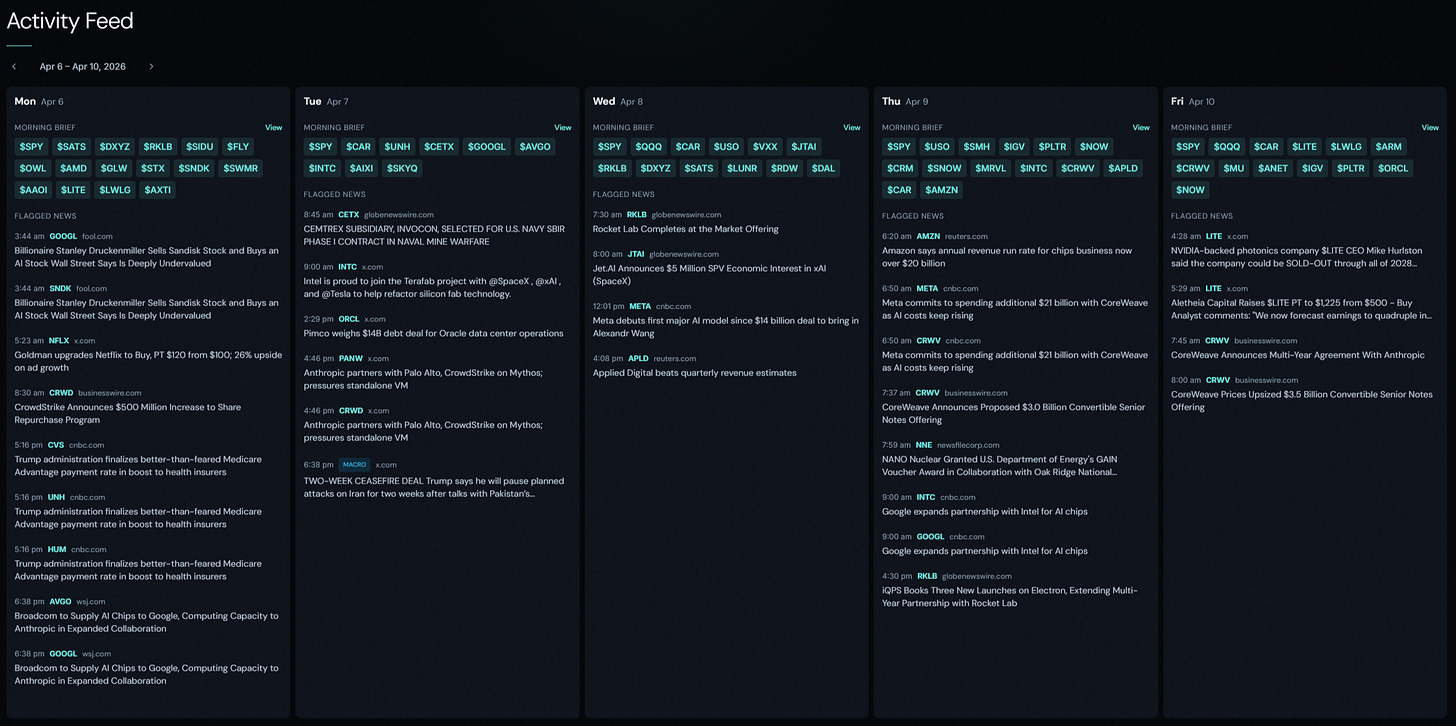Viewport: 1456px width, 726px height.
Task: Select the $JTAI chip in Wednesday's brief
Action: click(x=803, y=147)
